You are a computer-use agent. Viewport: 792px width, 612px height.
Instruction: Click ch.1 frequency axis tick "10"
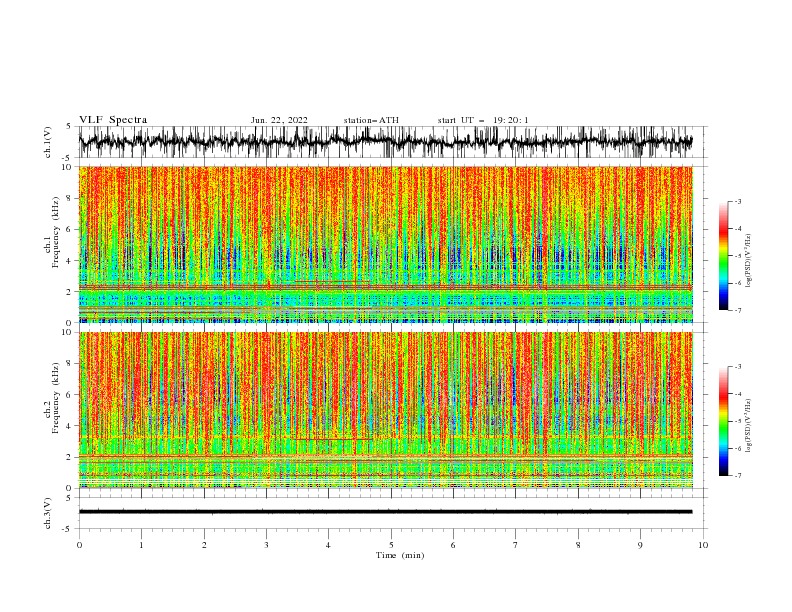[x=67, y=167]
